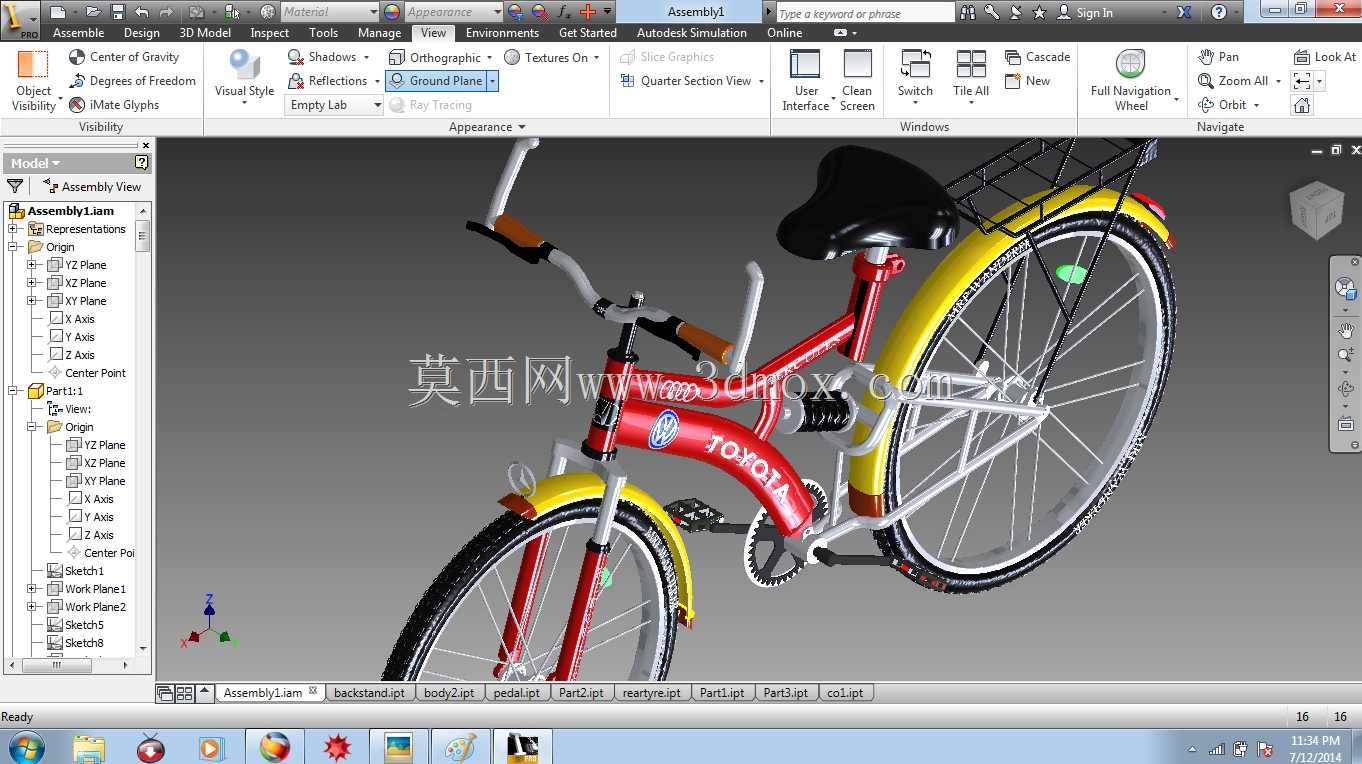The height and width of the screenshot is (764, 1362).
Task: Click the navigation bar Look At icon
Action: (x=1346, y=424)
